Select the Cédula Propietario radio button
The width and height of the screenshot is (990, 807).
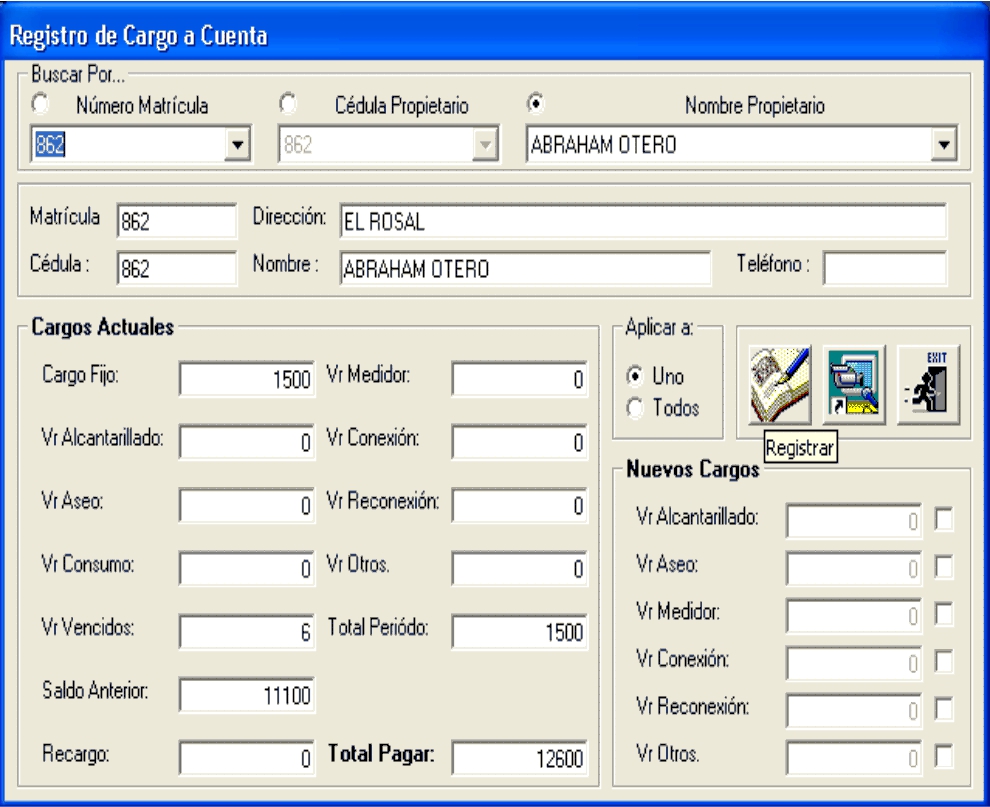(x=287, y=103)
